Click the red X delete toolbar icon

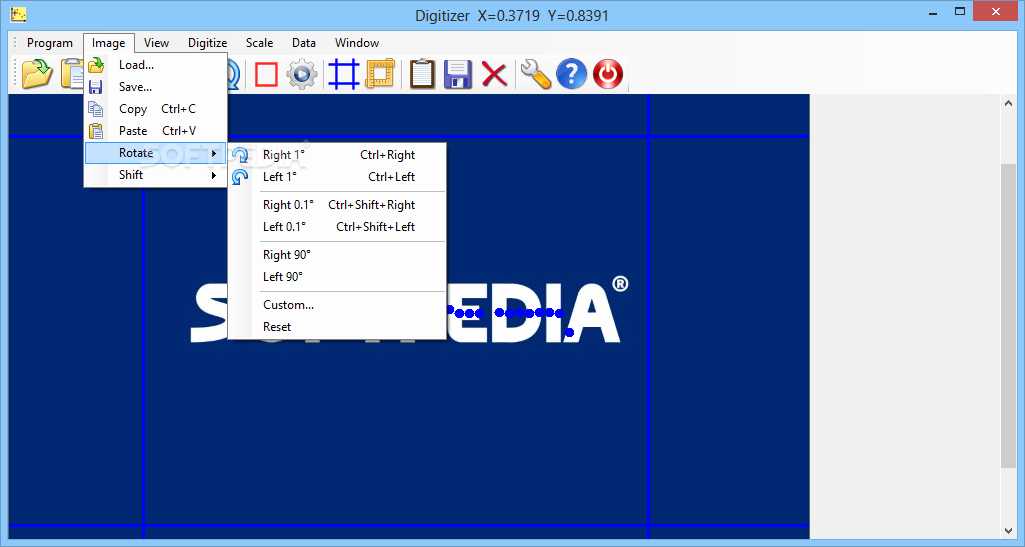(x=494, y=74)
